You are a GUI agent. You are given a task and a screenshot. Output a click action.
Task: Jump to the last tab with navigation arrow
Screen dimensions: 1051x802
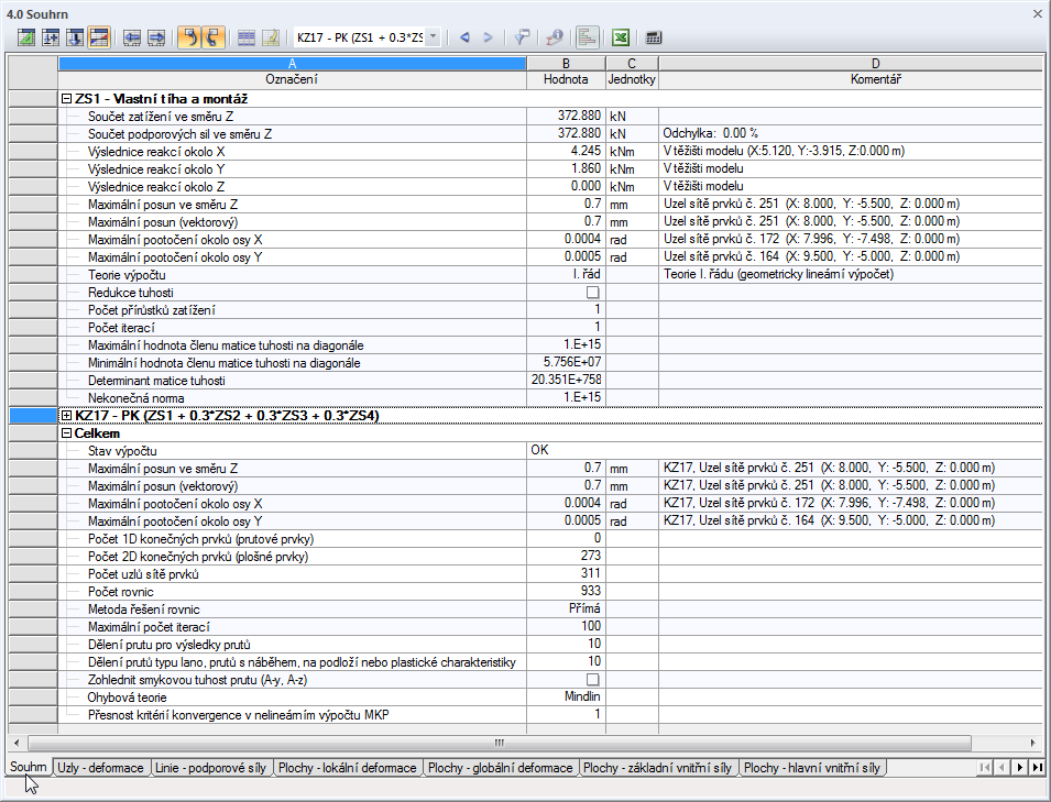[x=1038, y=767]
